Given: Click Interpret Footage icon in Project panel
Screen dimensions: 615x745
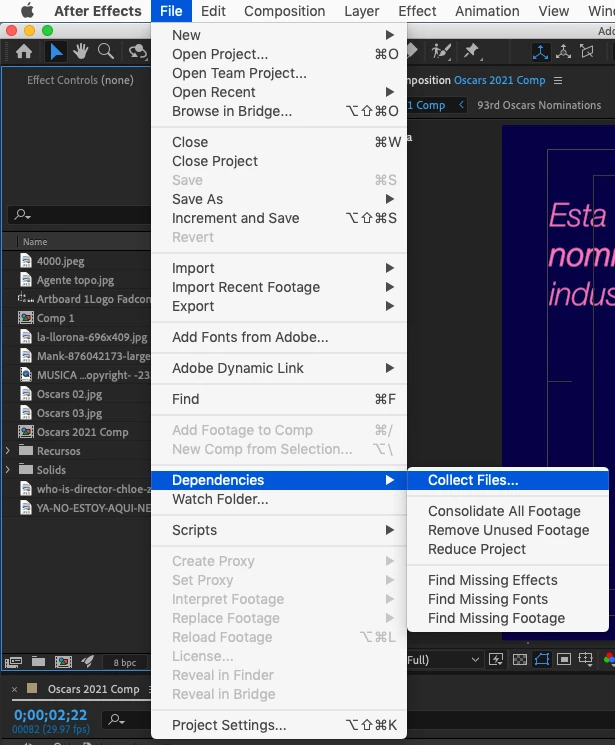Looking at the screenshot, I should click(x=13, y=662).
